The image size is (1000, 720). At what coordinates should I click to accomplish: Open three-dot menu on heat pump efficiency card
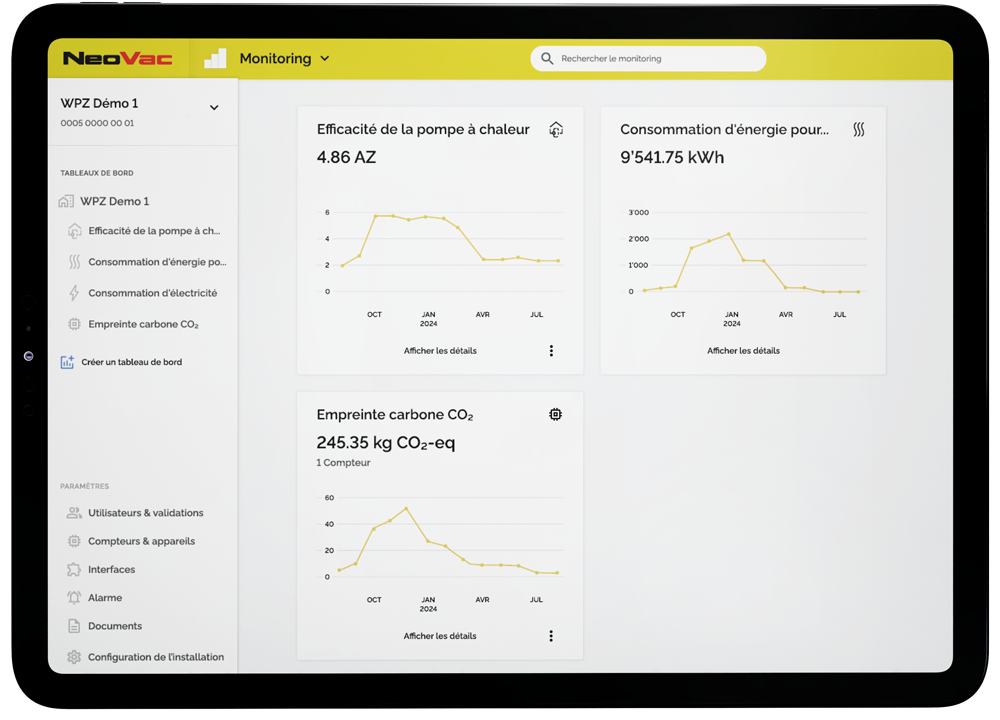point(551,351)
